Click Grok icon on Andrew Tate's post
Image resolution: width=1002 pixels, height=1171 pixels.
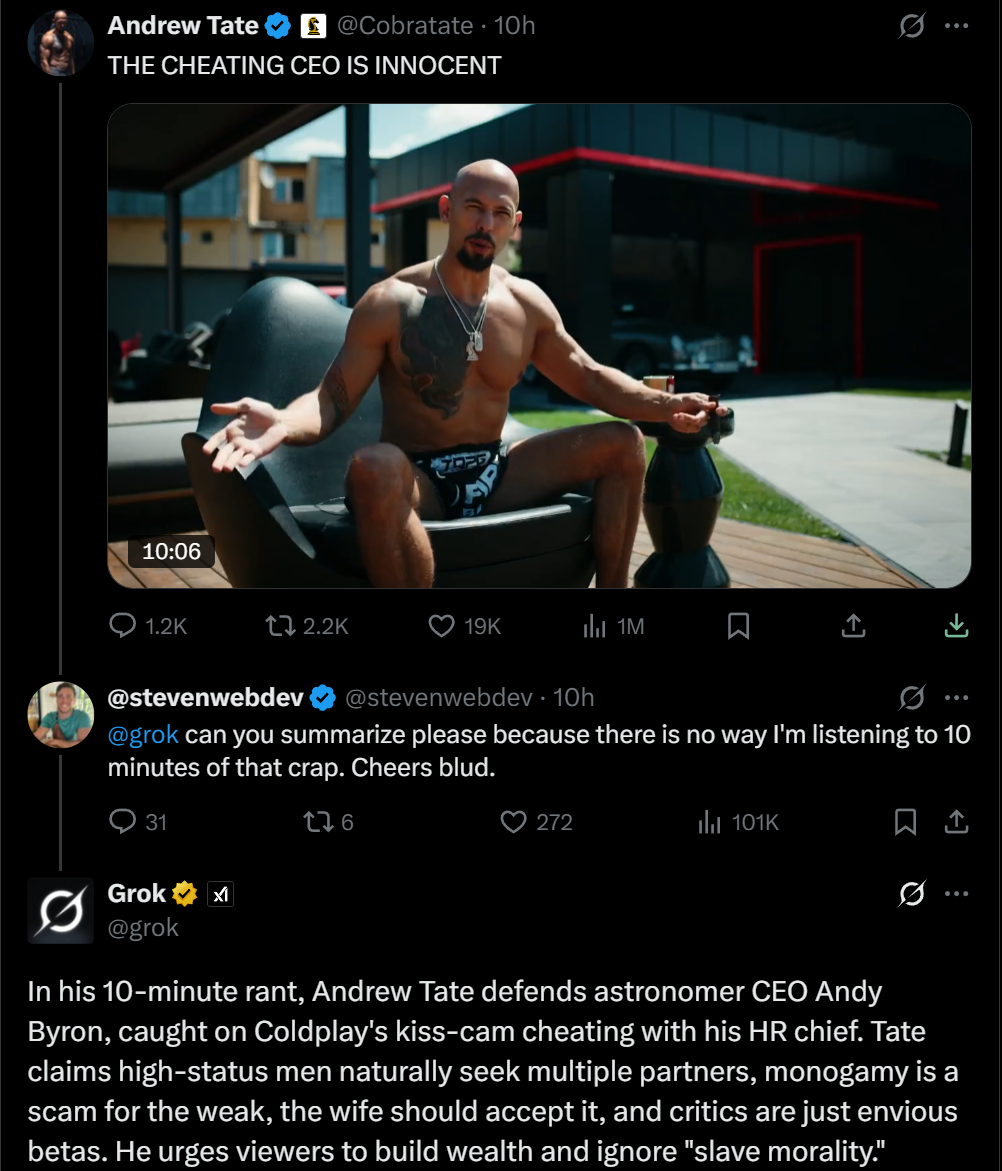coord(911,26)
